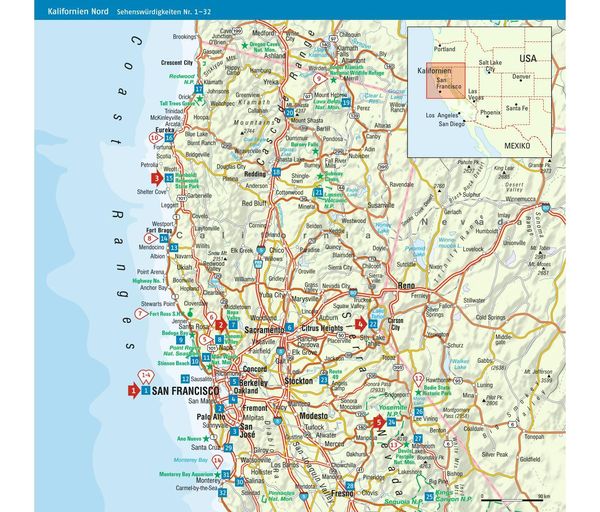The width and height of the screenshot is (600, 512).
Task: Select red arrow 4 left of marker 22
Action: tap(360, 324)
